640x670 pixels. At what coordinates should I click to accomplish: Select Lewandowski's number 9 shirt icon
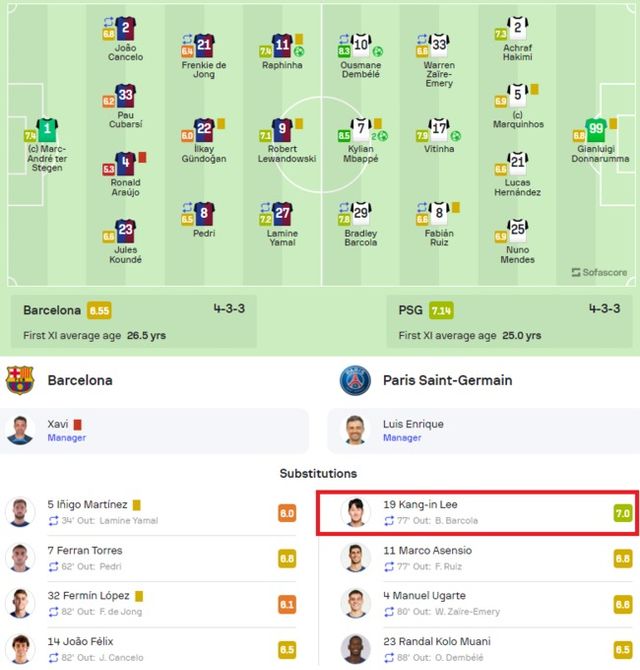coord(283,129)
